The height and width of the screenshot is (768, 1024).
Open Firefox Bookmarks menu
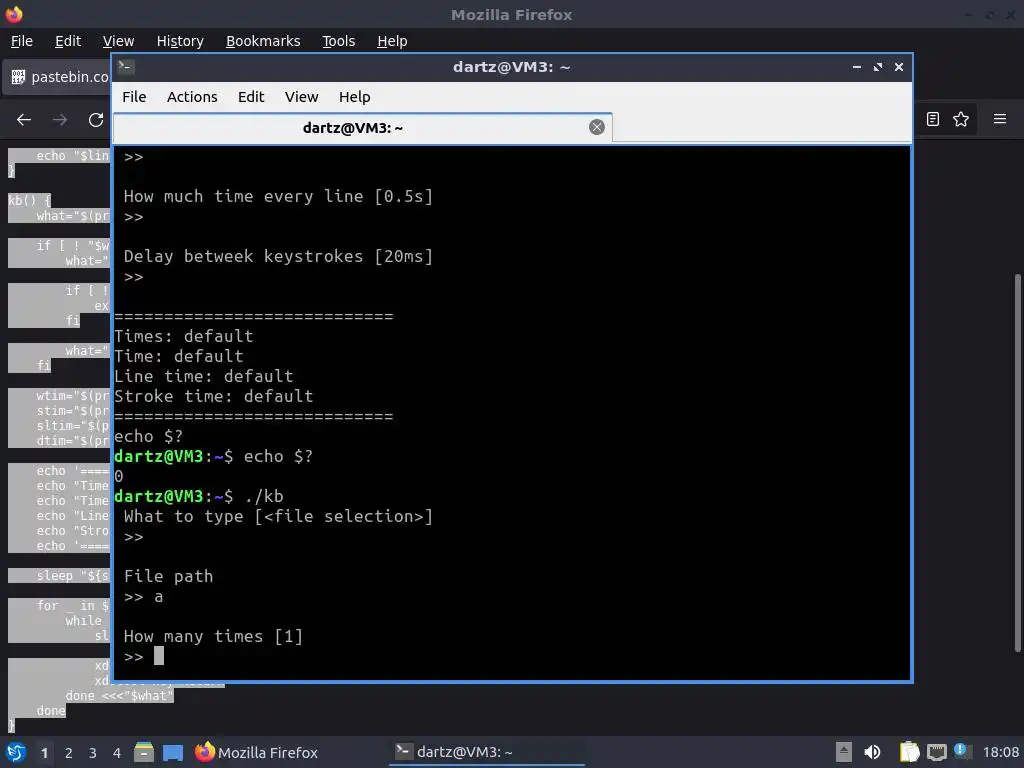point(263,41)
